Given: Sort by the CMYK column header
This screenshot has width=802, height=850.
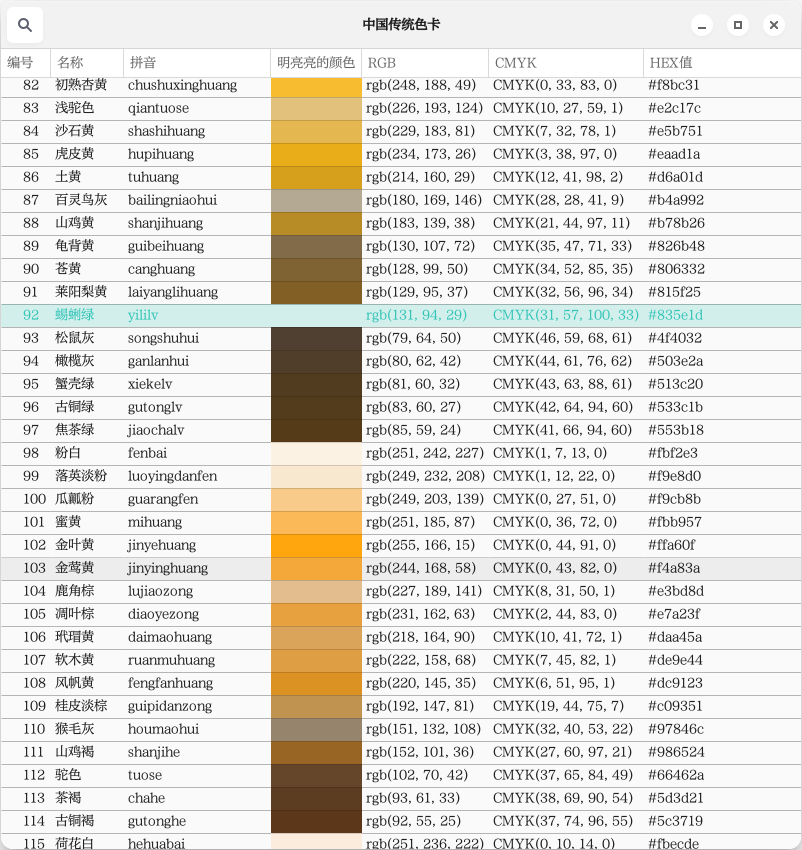Looking at the screenshot, I should 566,63.
